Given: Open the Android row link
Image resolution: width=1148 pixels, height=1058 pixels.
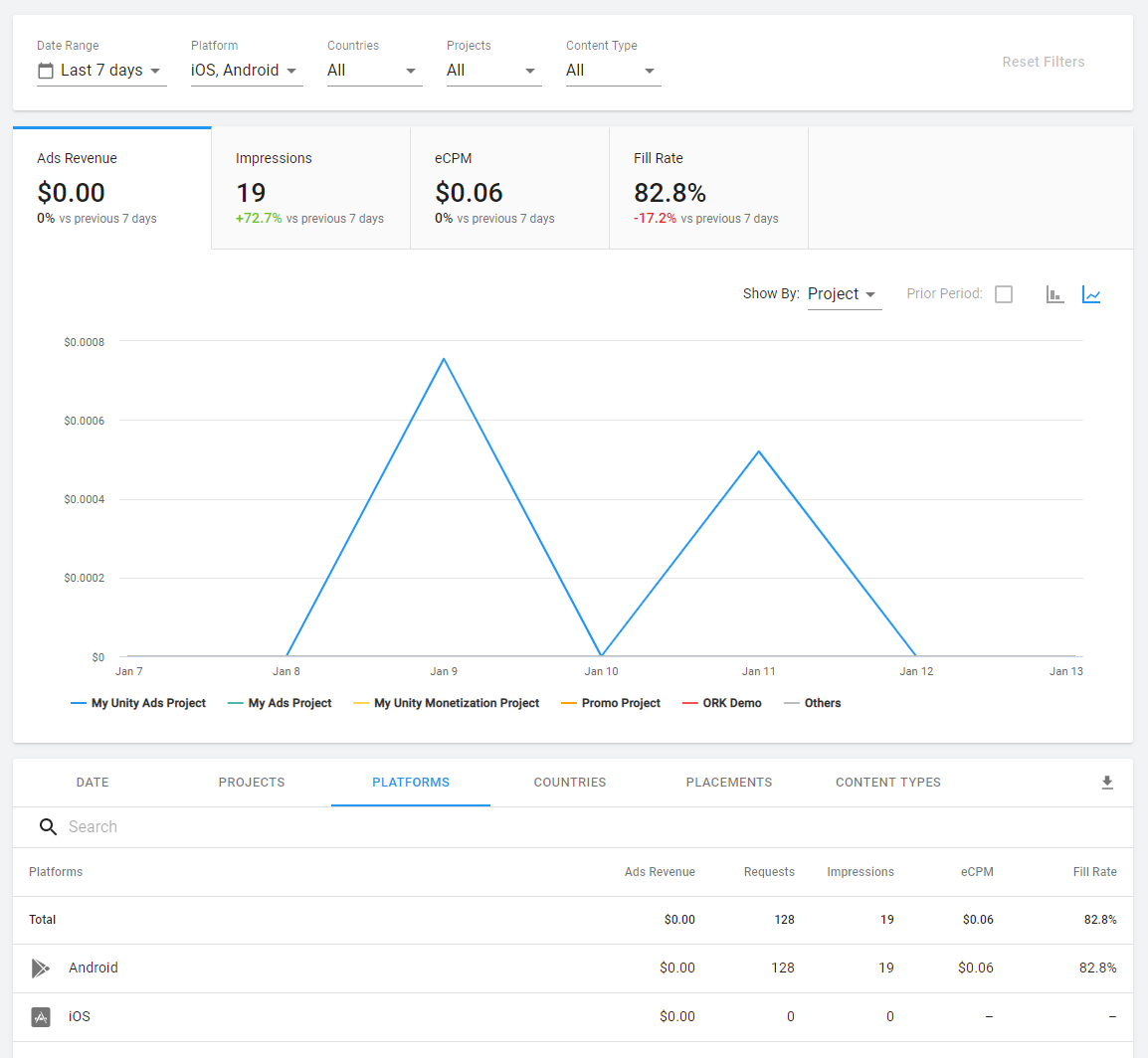Looking at the screenshot, I should point(93,968).
